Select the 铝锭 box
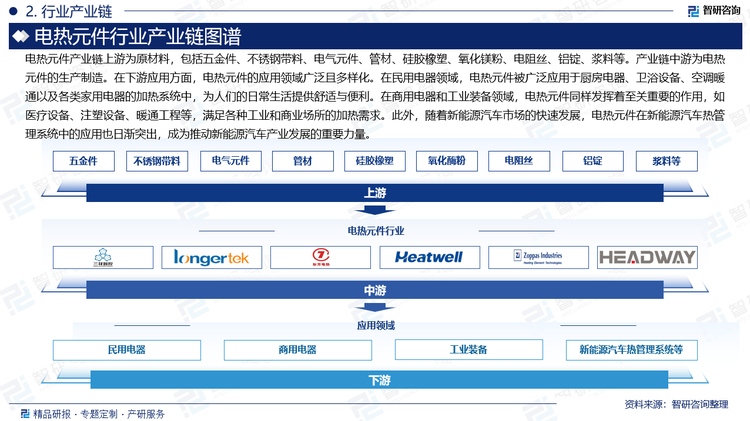The image size is (750, 421). (593, 161)
